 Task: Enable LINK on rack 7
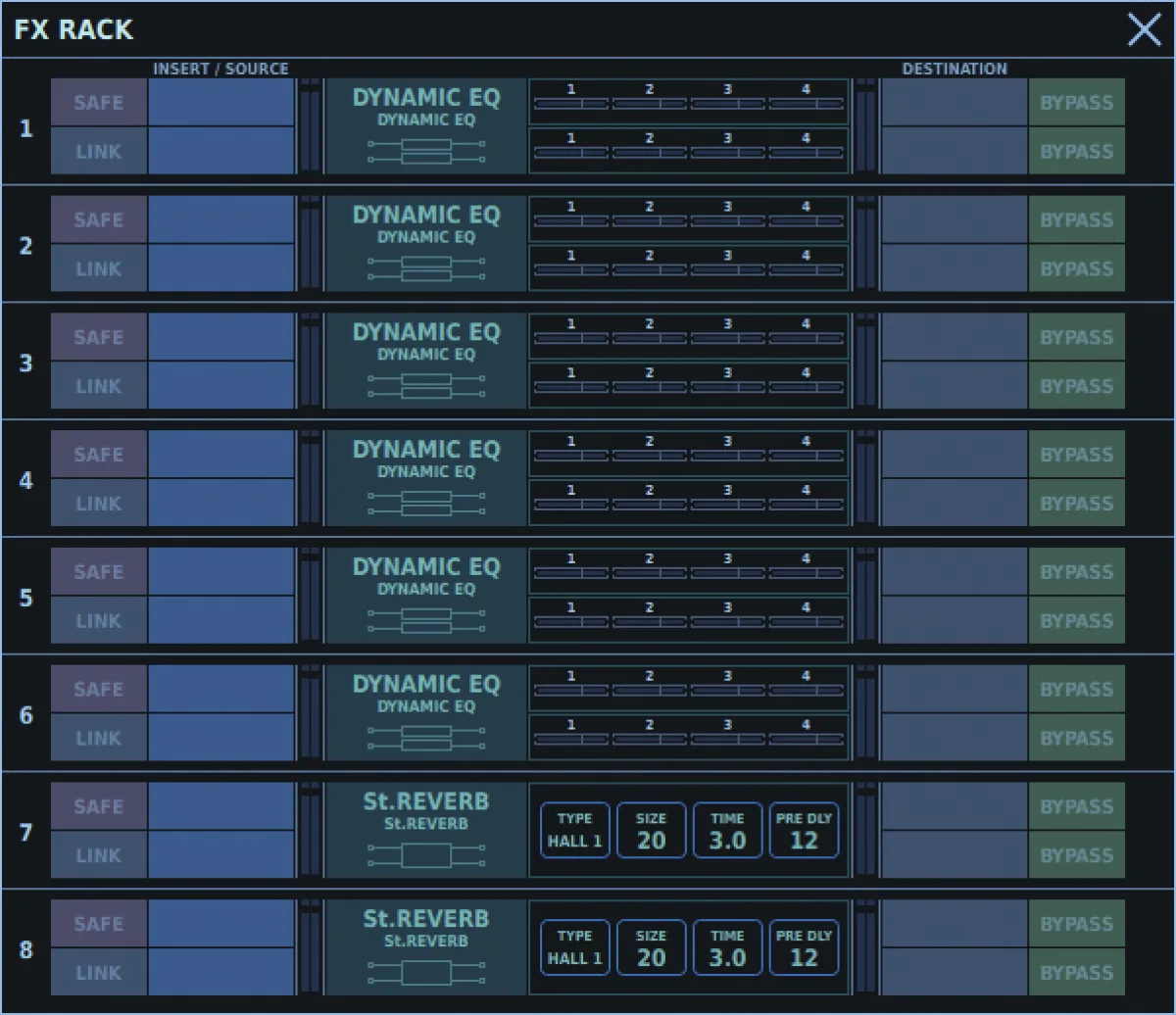pyautogui.click(x=99, y=855)
